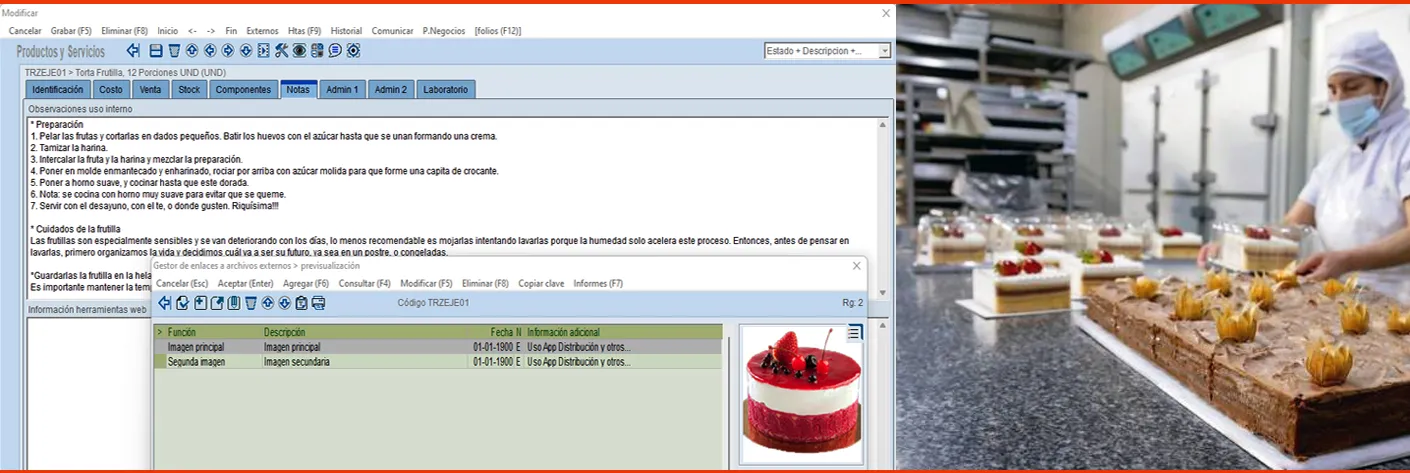Viewport: 1410px width, 473px height.
Task: Click the speech bubble comment icon
Action: [335, 51]
